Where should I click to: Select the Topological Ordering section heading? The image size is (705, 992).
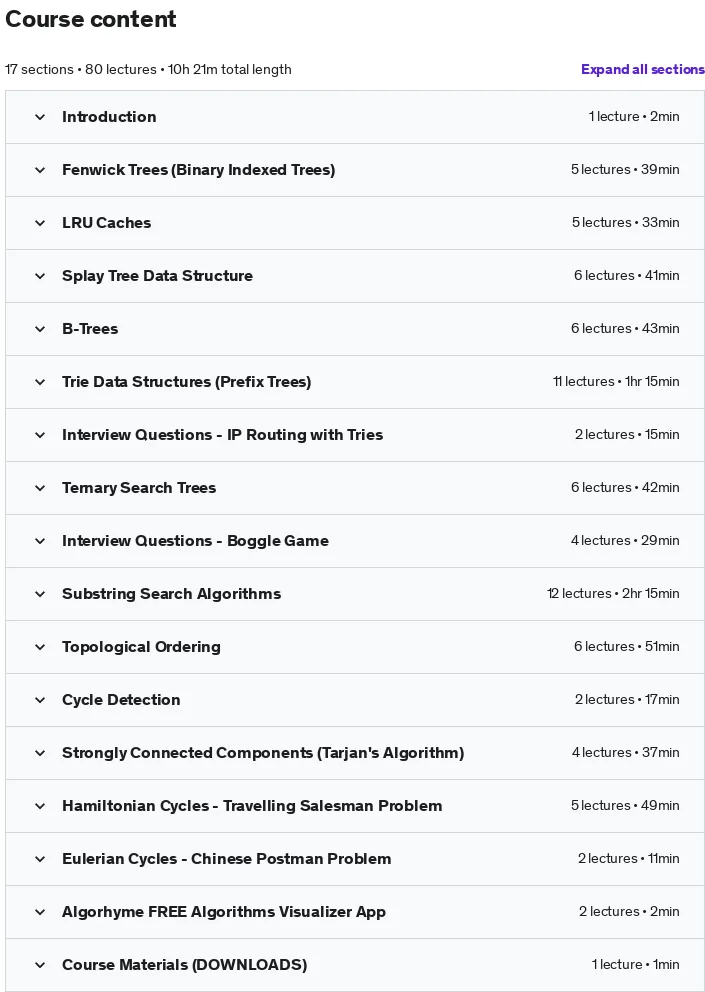[x=141, y=647]
